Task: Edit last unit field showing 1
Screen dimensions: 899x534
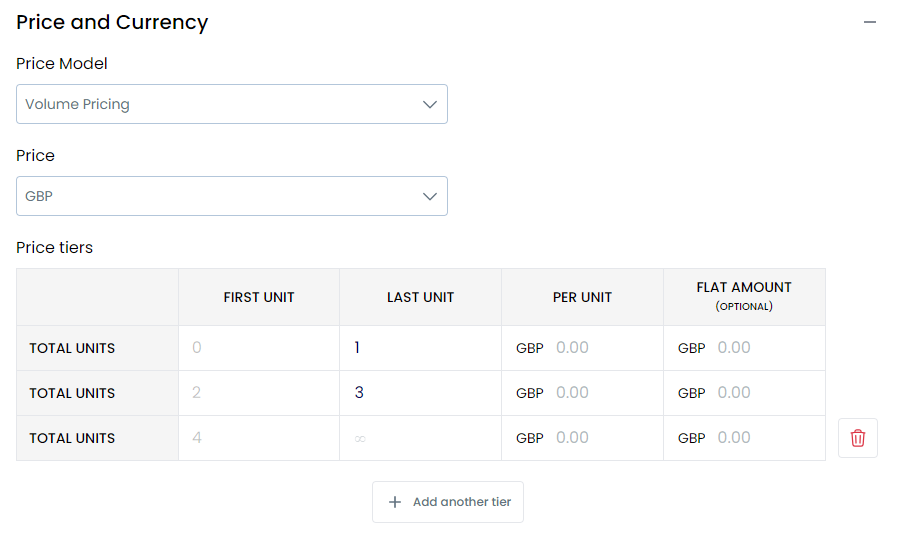Action: point(420,348)
